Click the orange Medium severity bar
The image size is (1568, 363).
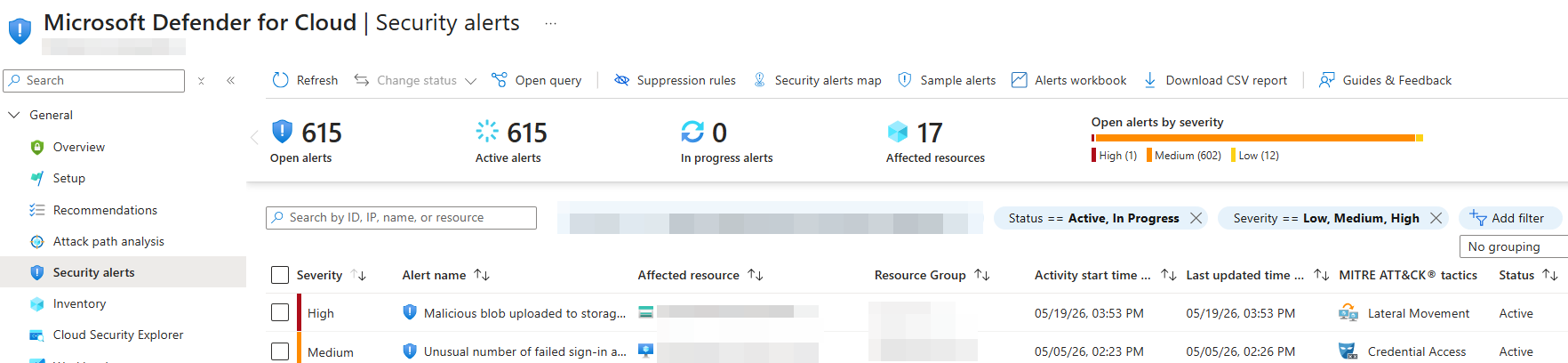click(1254, 138)
